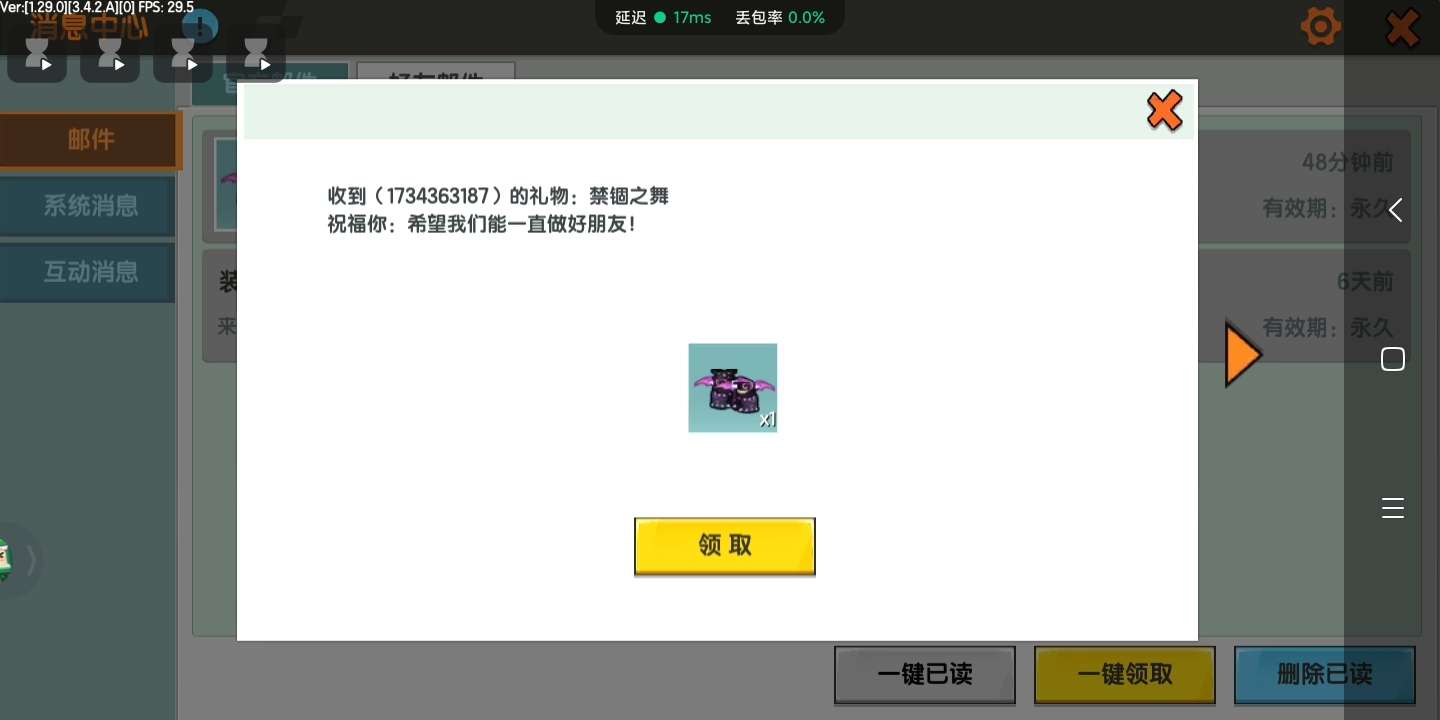Claim the gift with 领取 button
The width and height of the screenshot is (1440, 720).
[x=724, y=546]
